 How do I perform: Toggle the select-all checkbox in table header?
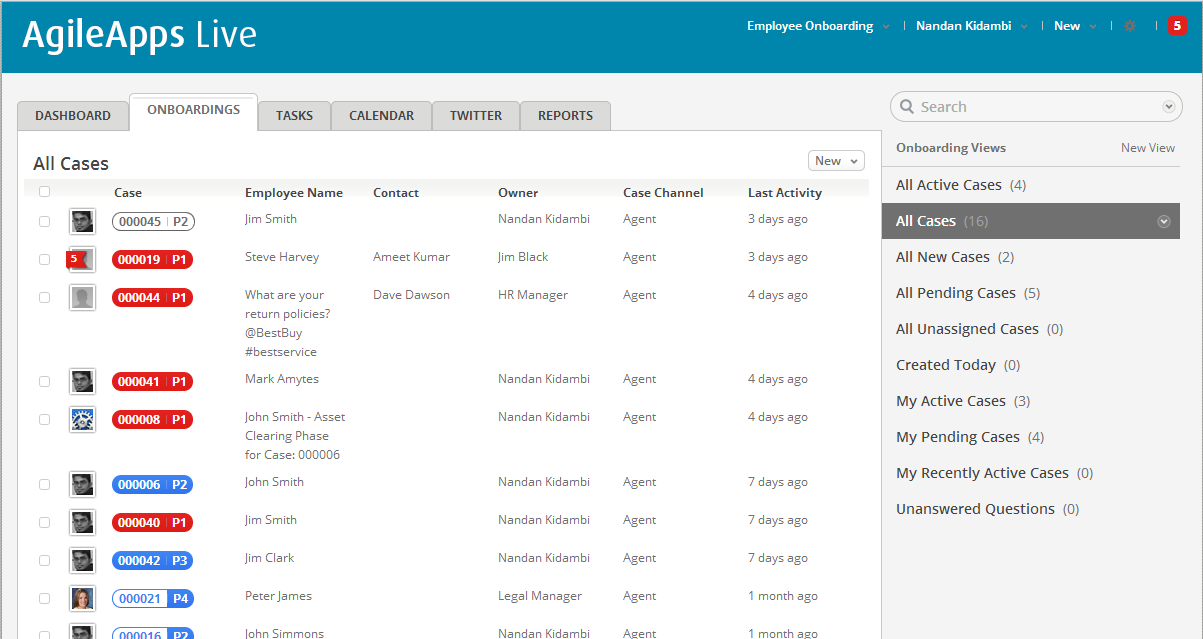tap(44, 192)
